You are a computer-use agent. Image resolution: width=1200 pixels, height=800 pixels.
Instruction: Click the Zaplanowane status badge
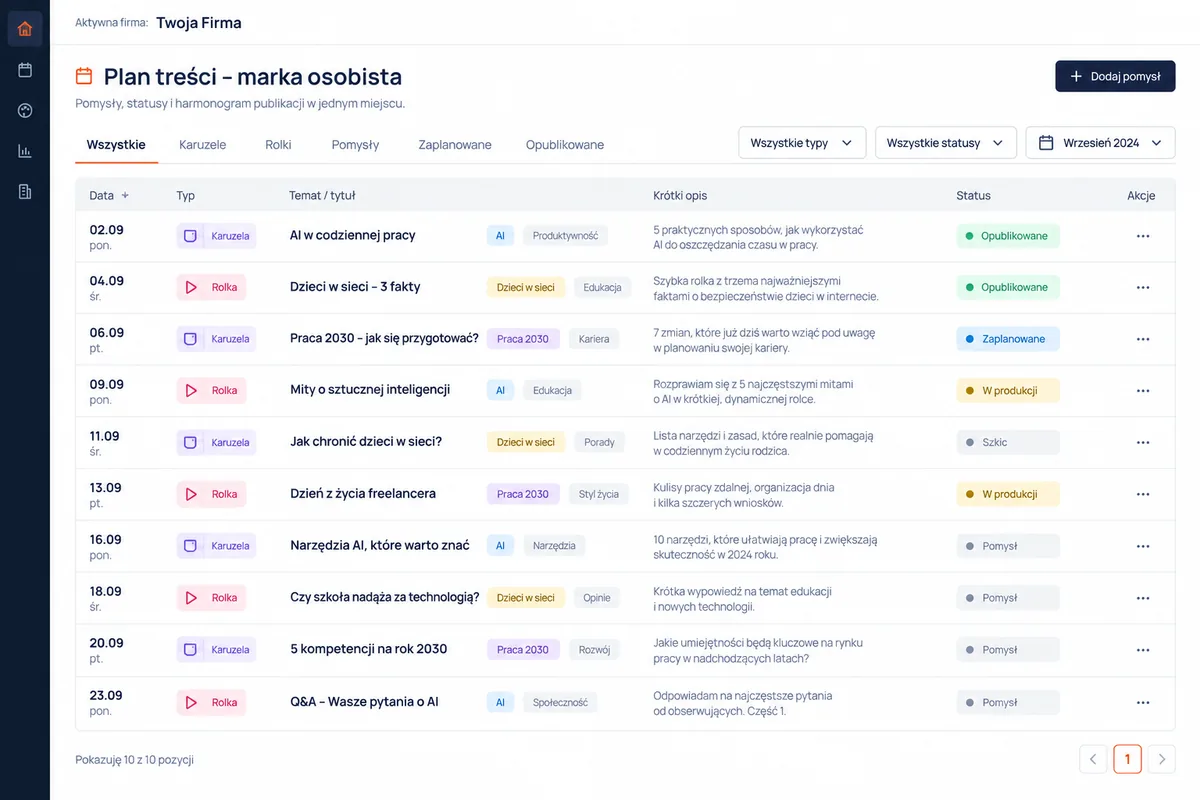pos(1008,339)
